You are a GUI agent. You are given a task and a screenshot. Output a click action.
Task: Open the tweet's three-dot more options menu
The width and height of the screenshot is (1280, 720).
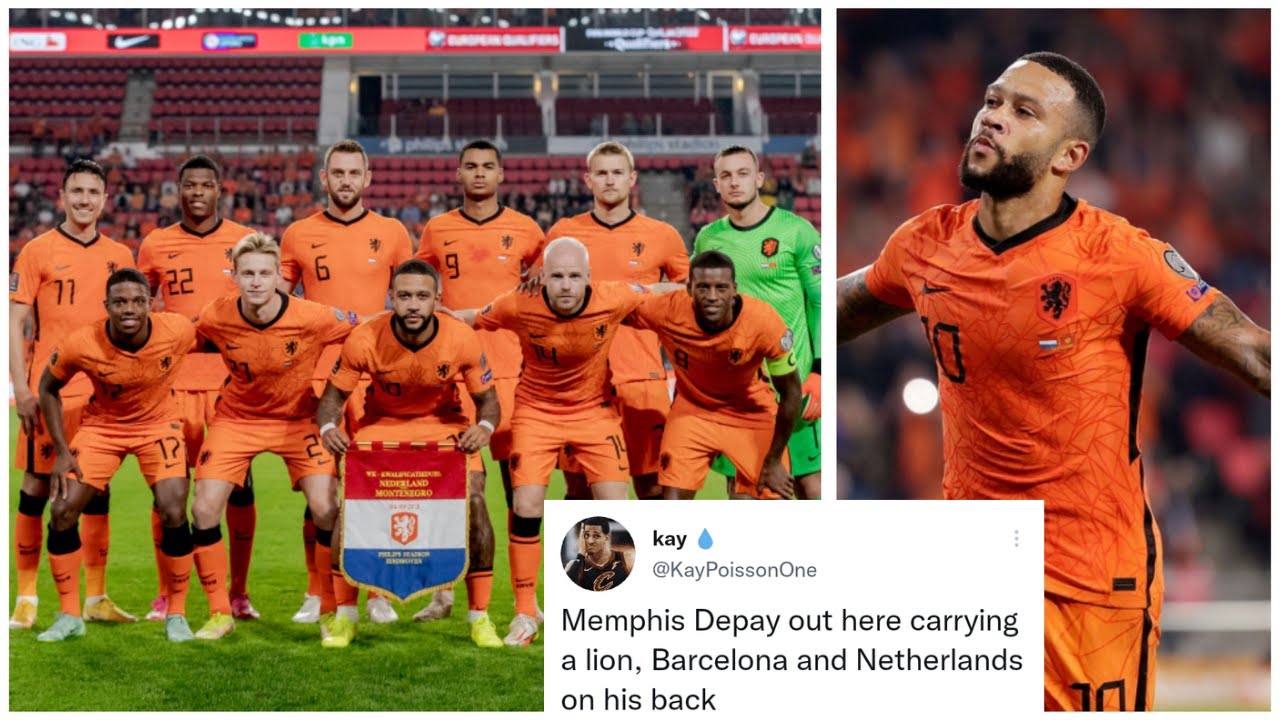click(x=1016, y=538)
